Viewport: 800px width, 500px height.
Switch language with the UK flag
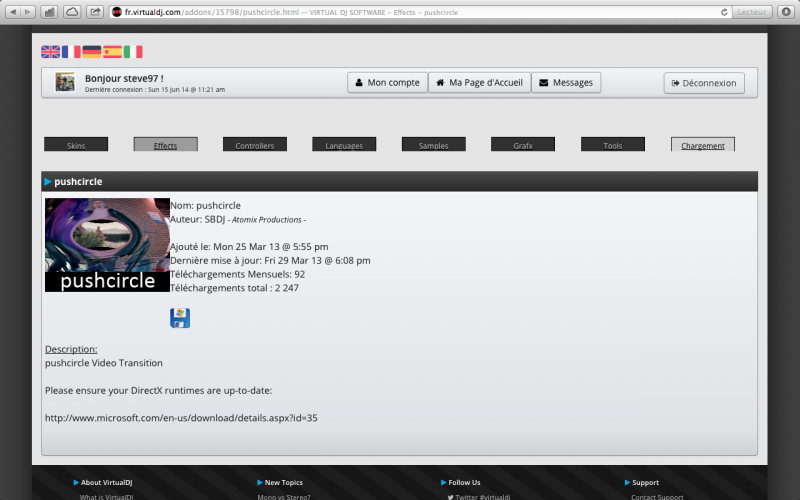51,52
